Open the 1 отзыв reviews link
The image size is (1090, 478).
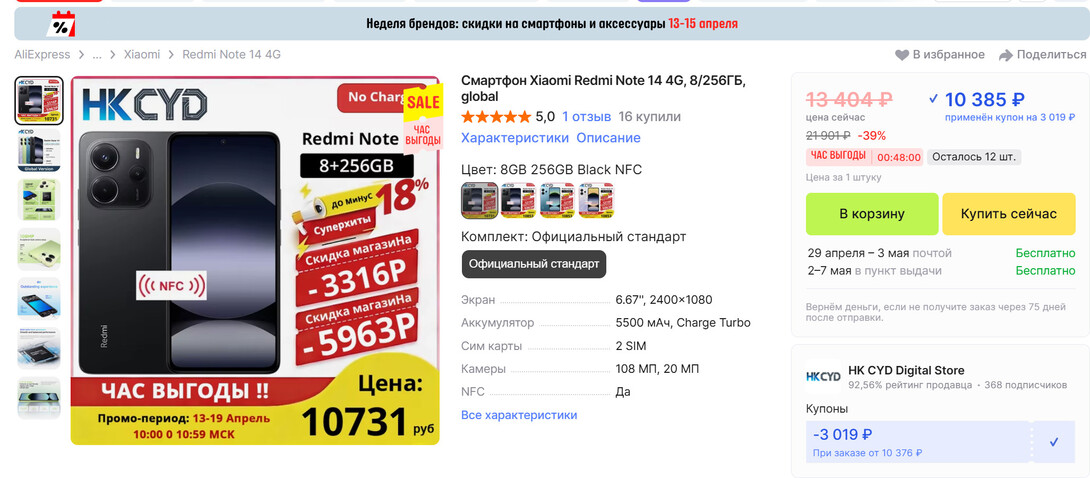[587, 117]
